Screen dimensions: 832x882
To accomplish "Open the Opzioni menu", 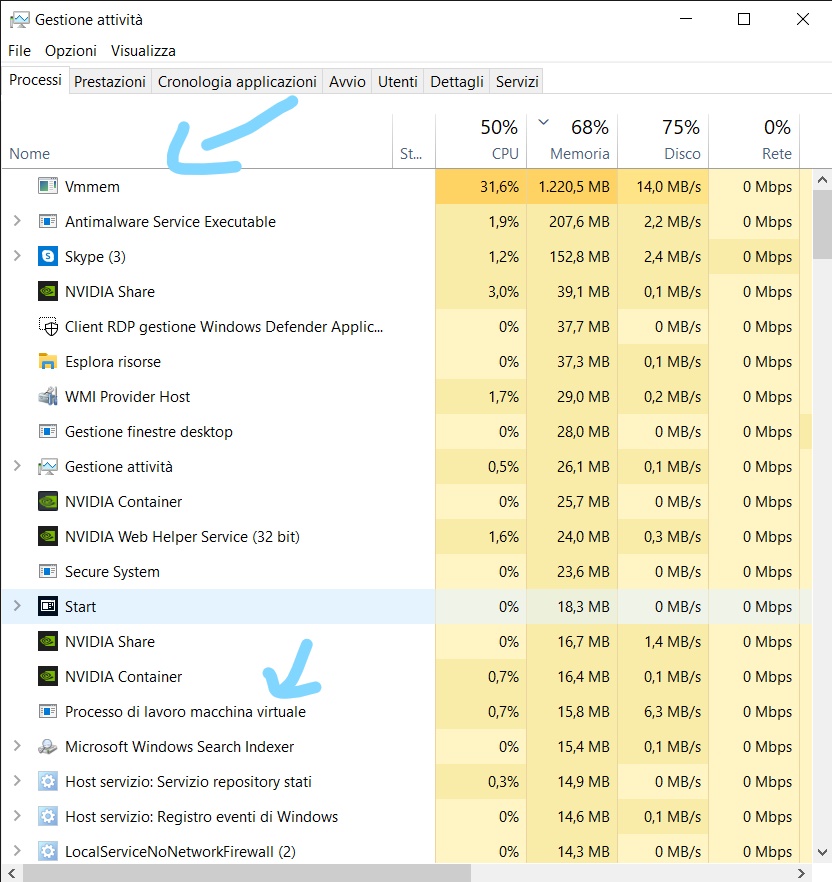I will [71, 51].
